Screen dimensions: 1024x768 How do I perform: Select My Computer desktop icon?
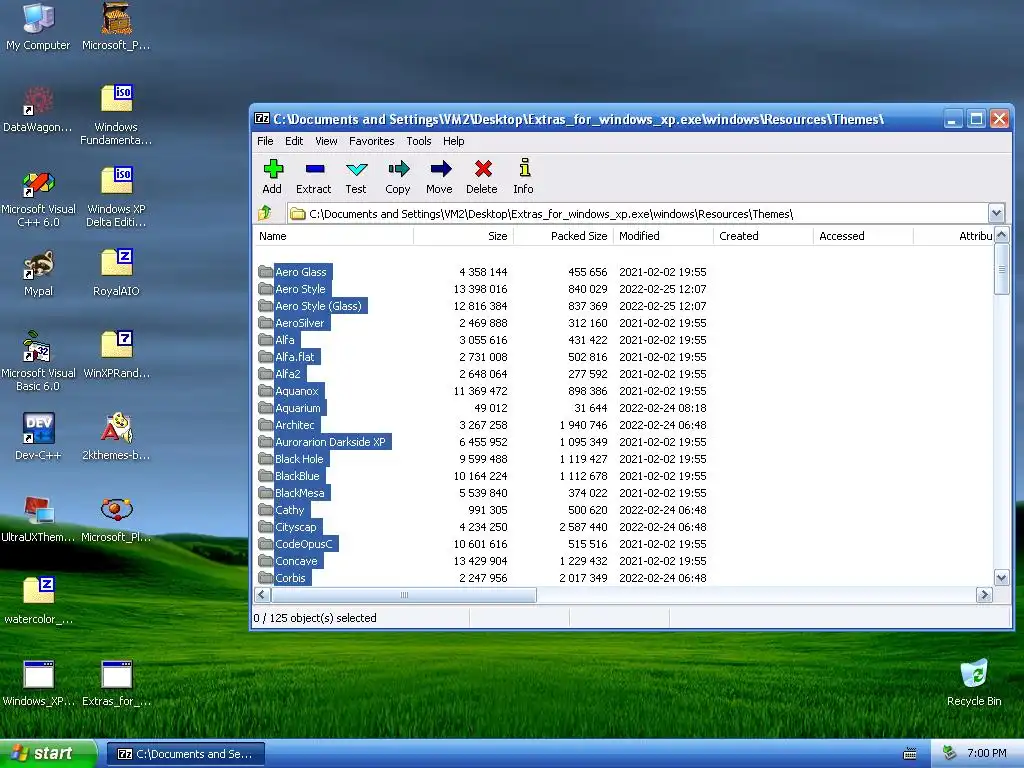[x=38, y=26]
